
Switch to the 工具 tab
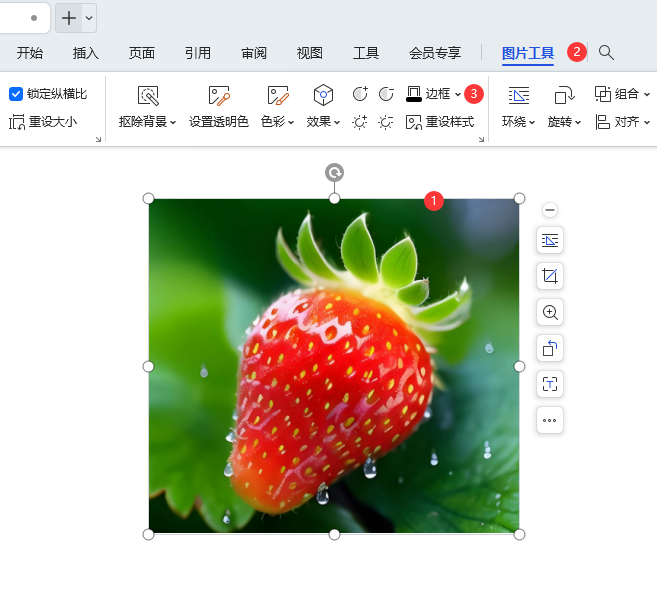(x=366, y=53)
